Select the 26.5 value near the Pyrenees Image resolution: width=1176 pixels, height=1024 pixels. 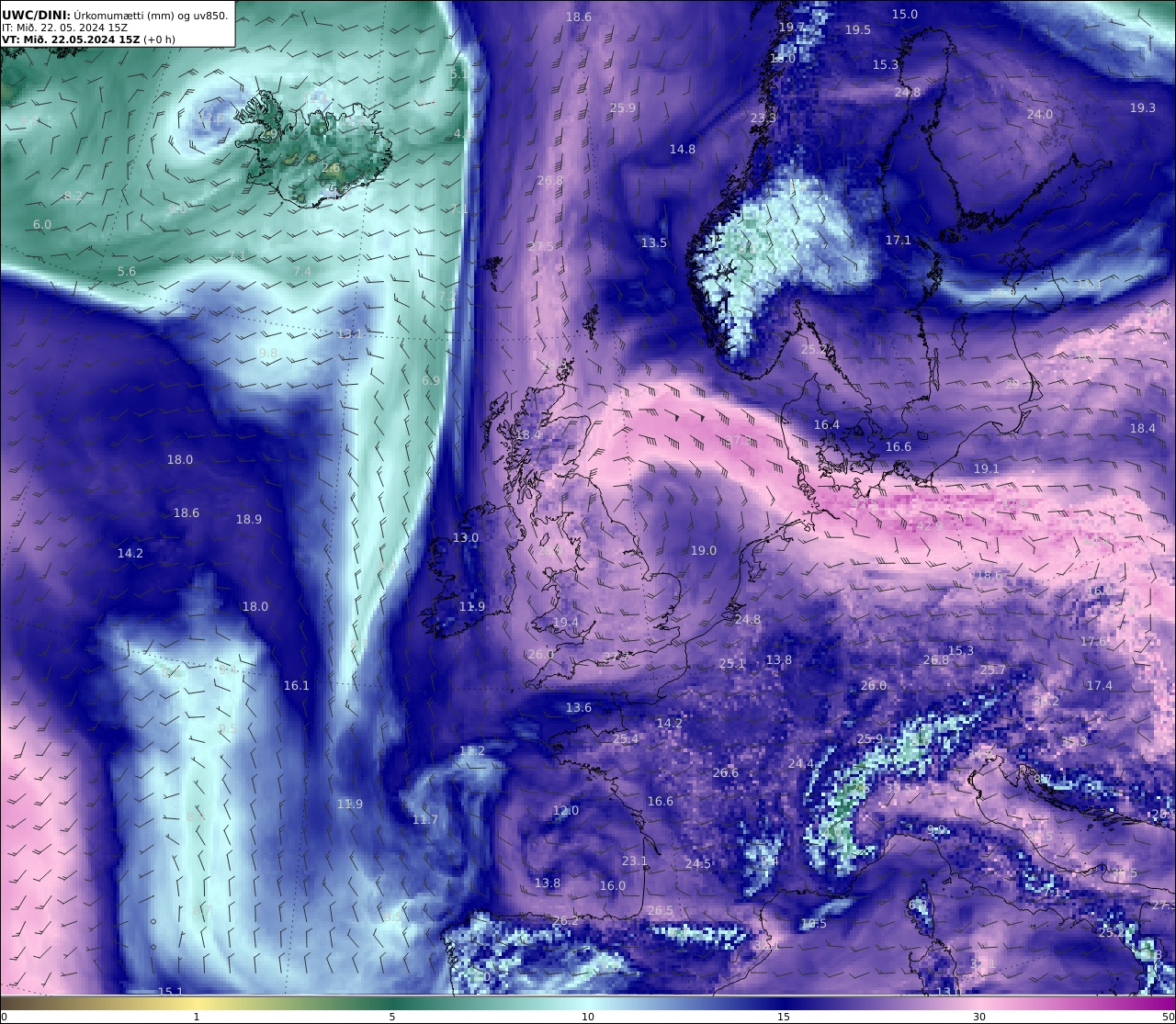[661, 910]
